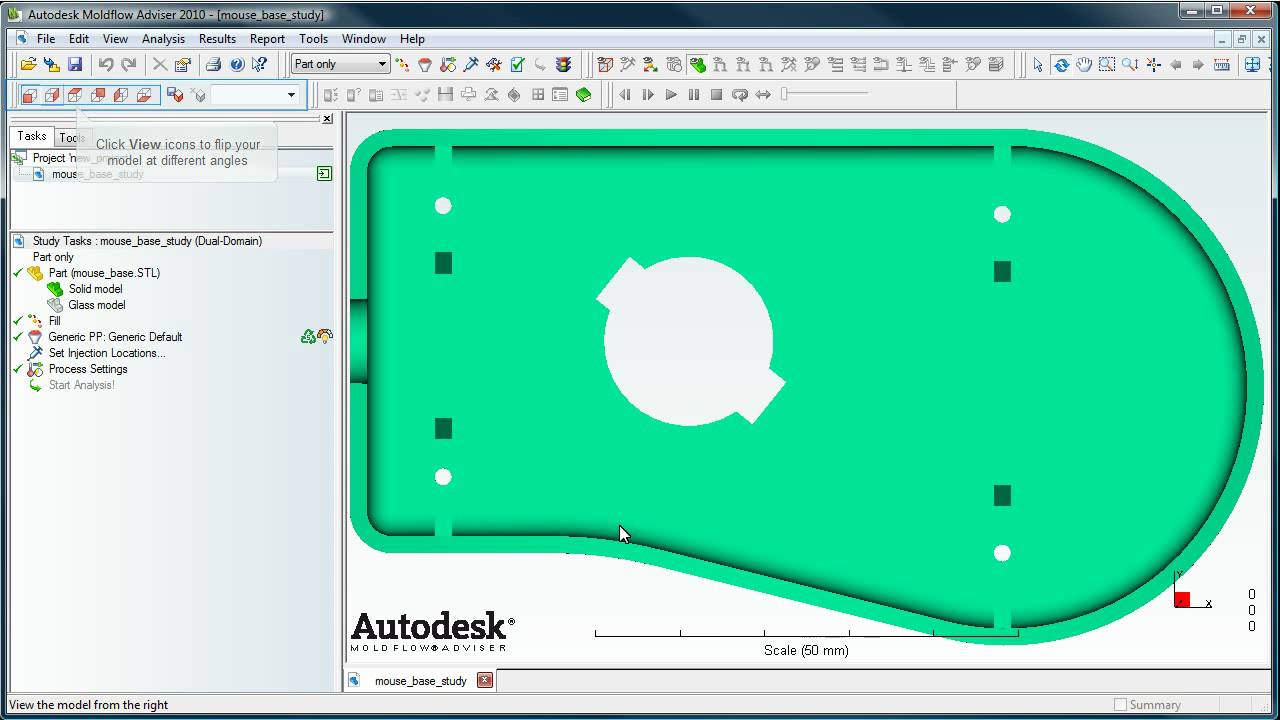Click the Open project folder icon
Viewport: 1280px width, 720px height.
click(x=28, y=65)
